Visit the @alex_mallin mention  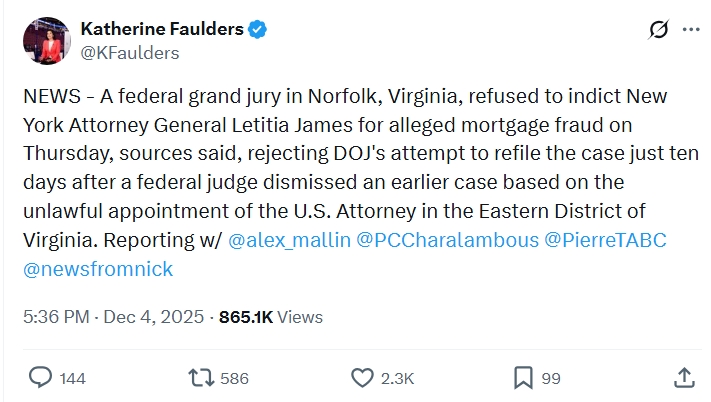[x=290, y=240]
